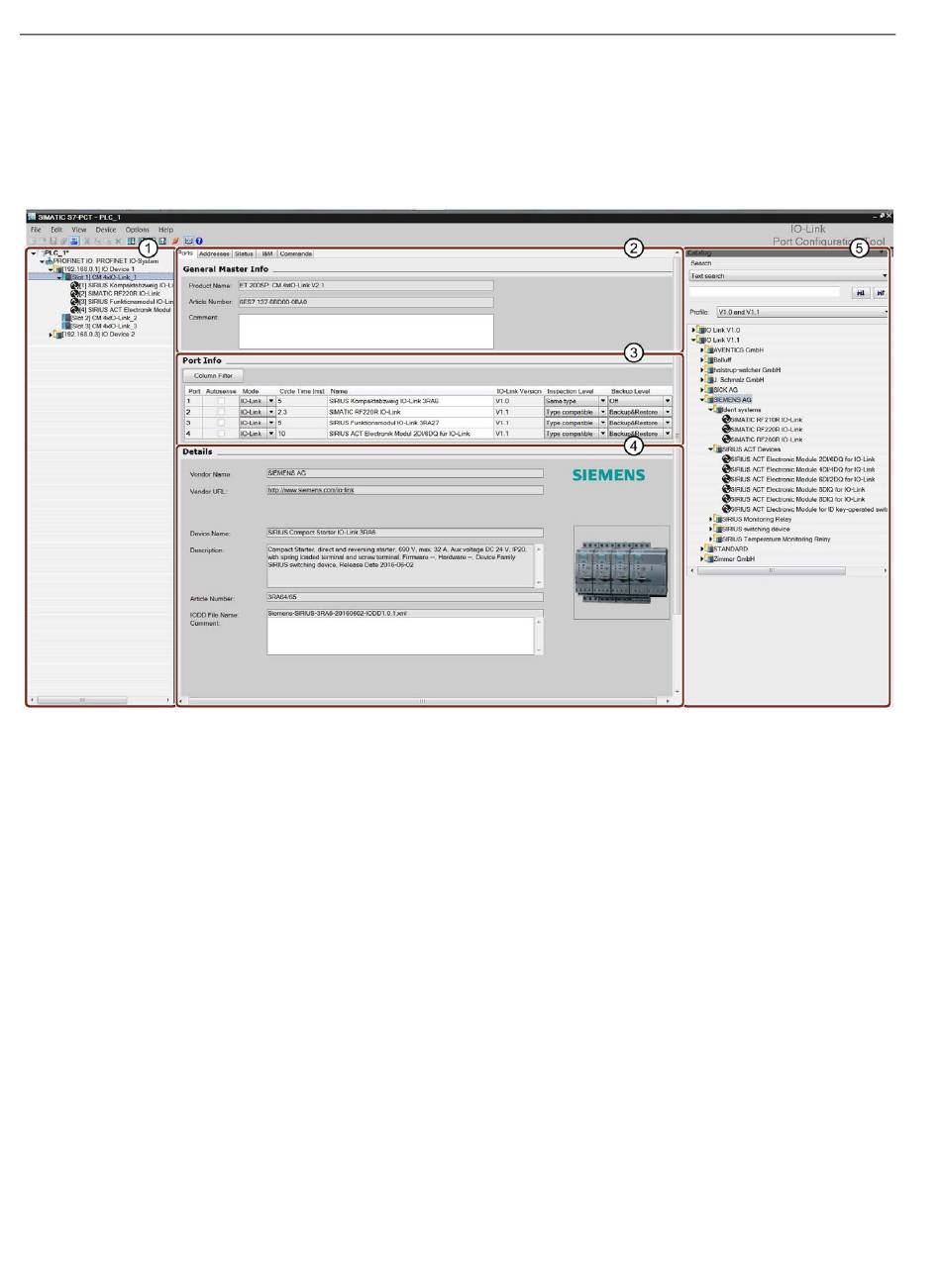This screenshot has height=1288, width=941.
Task: Click PROFINET IO-System network icon in tree
Action: [50, 261]
